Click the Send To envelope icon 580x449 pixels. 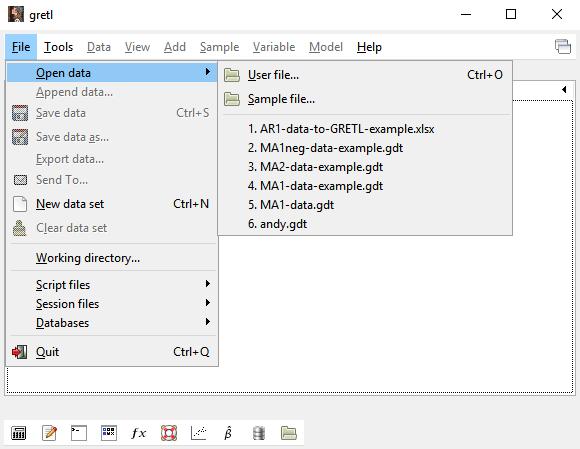tap(20, 180)
